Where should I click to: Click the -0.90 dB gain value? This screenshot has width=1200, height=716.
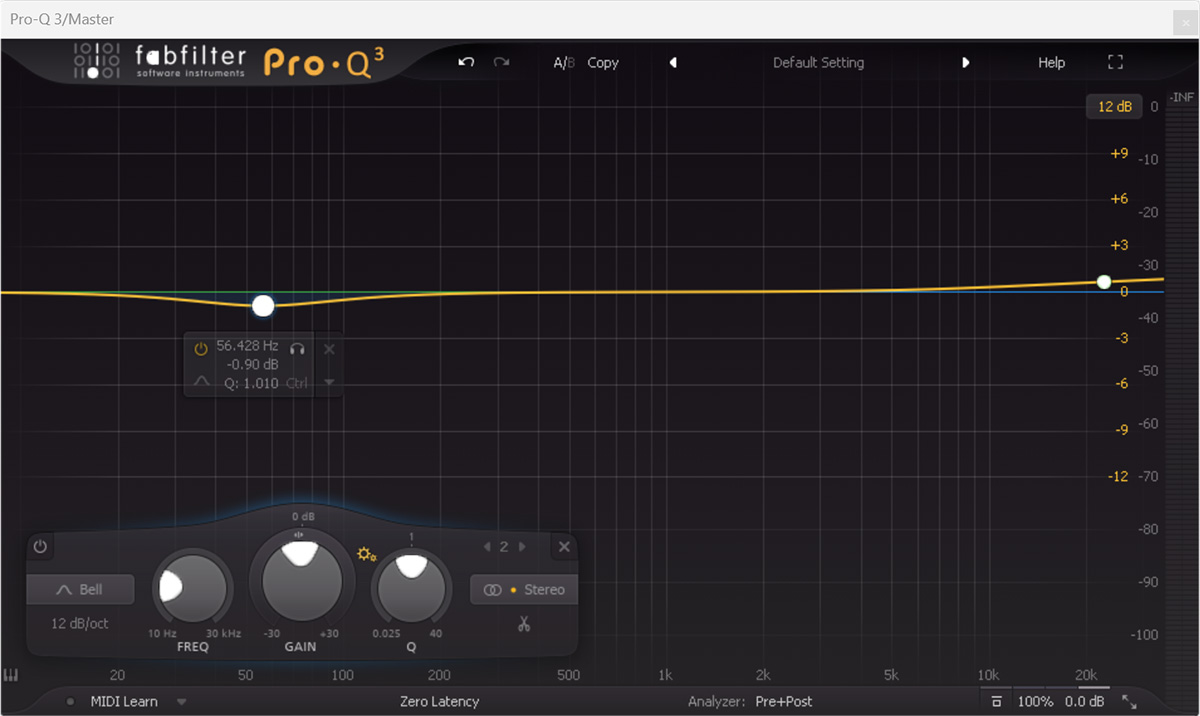tap(252, 364)
